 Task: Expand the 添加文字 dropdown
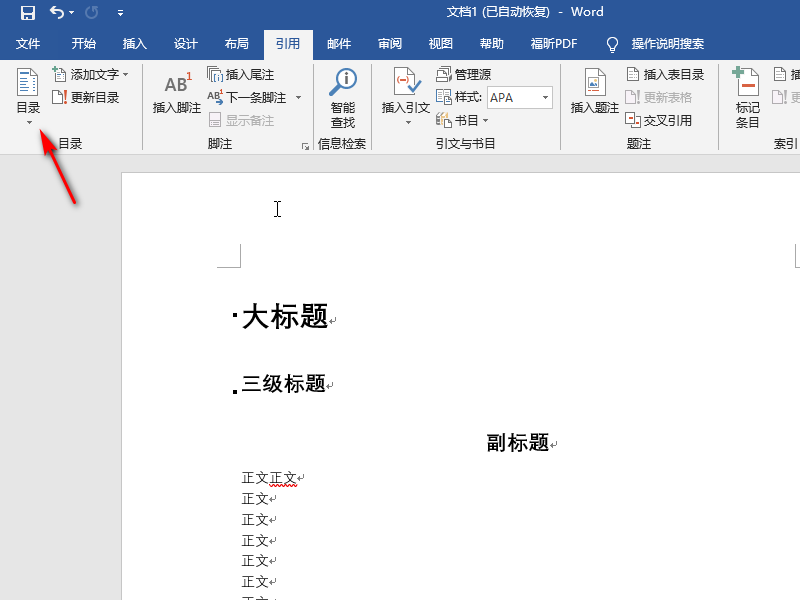(126, 75)
